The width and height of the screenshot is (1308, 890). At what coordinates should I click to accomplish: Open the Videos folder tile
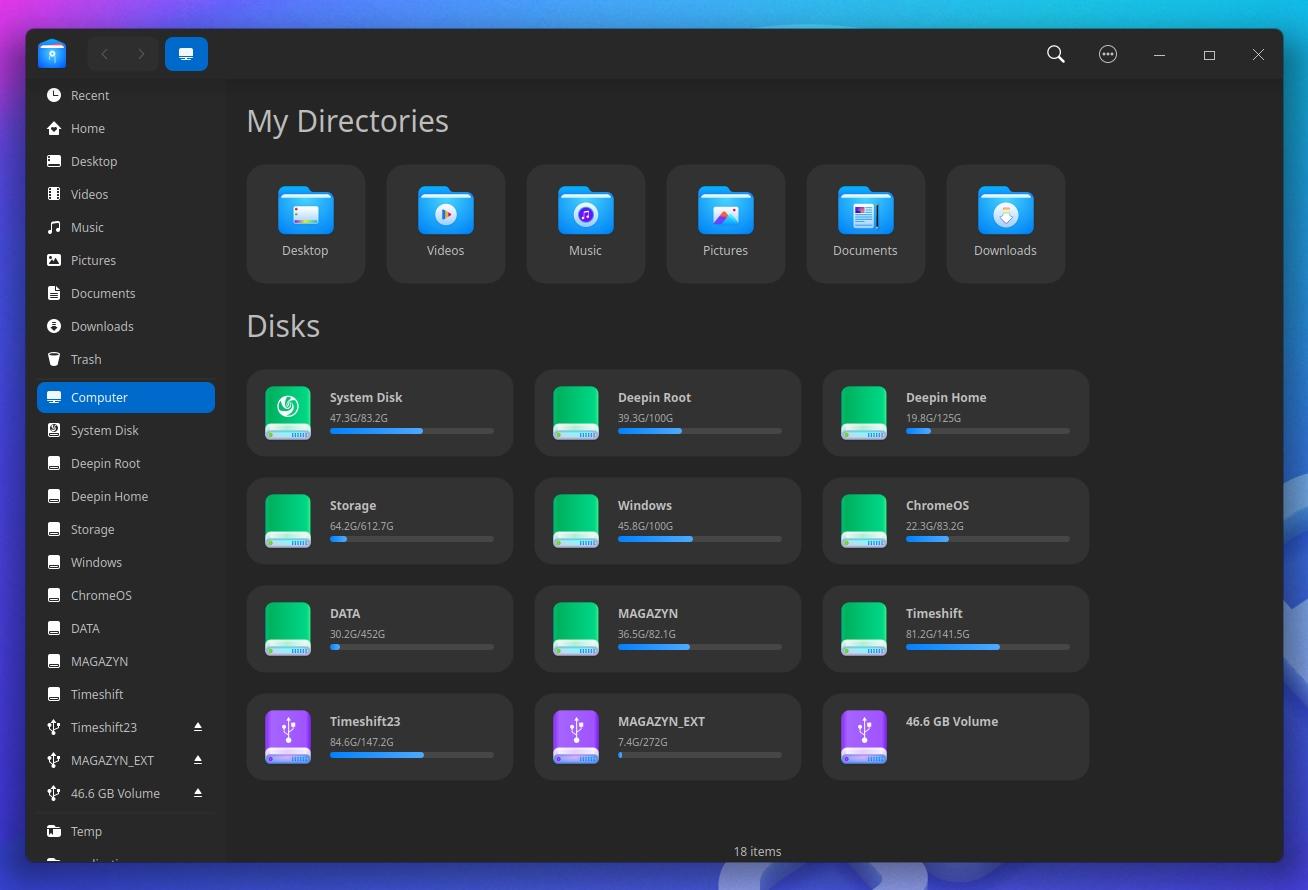pyautogui.click(x=446, y=224)
